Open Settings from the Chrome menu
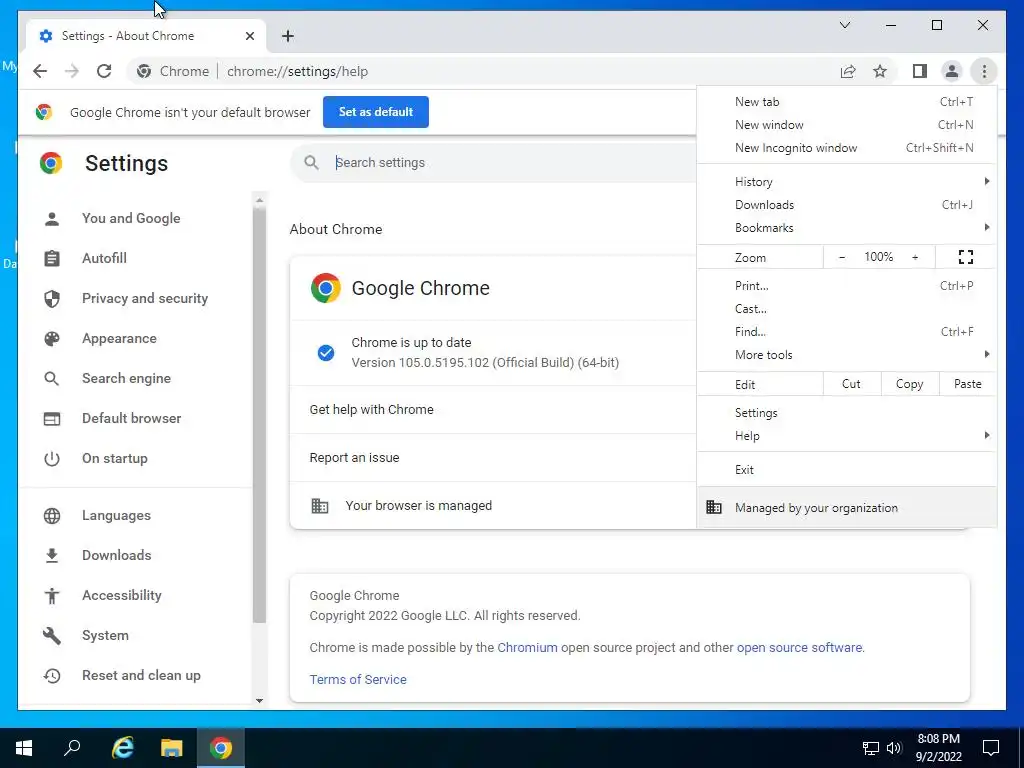 tap(846, 413)
